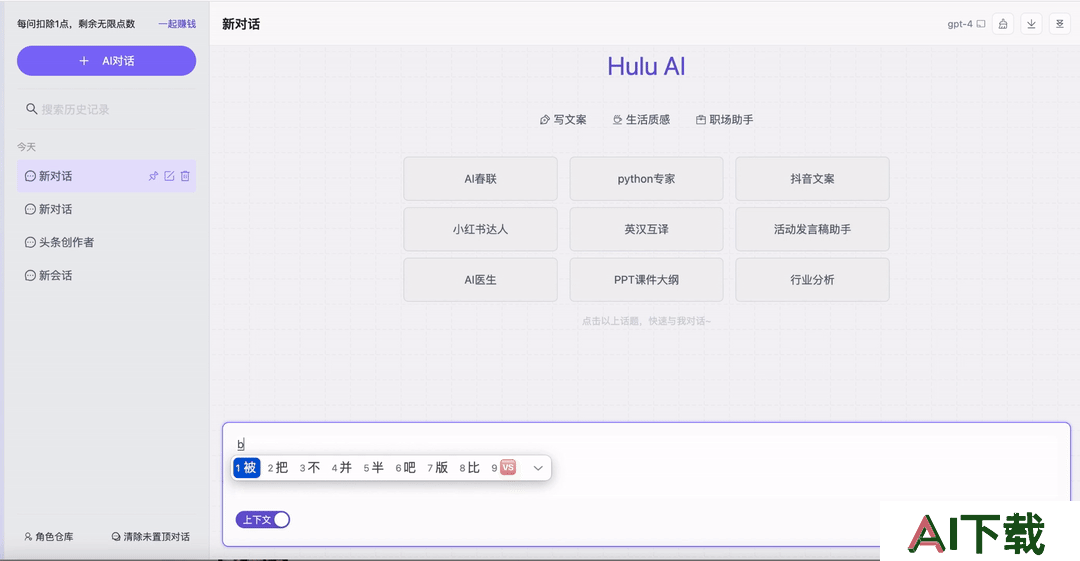Image resolution: width=1080 pixels, height=561 pixels.
Task: Click the double-chevron scroll-to-bottom icon
Action: point(1059,24)
